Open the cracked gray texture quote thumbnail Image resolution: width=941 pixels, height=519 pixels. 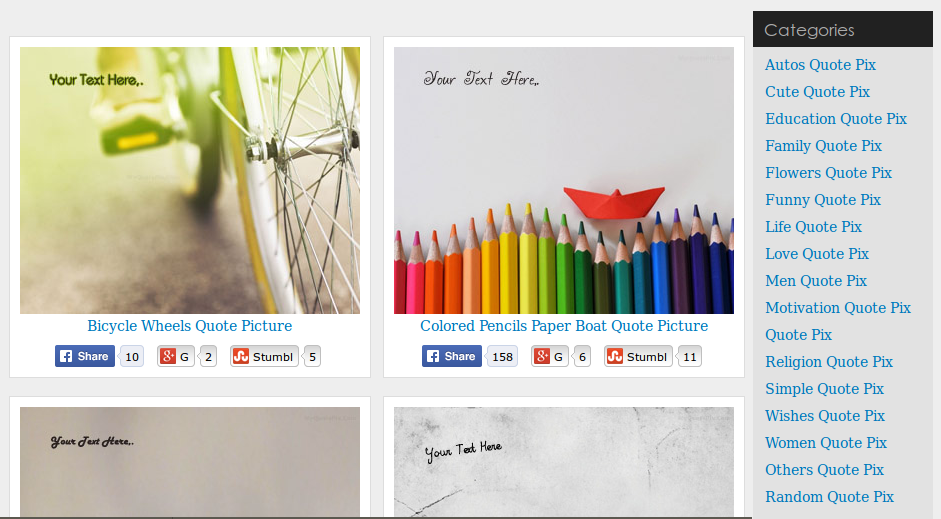(x=564, y=462)
